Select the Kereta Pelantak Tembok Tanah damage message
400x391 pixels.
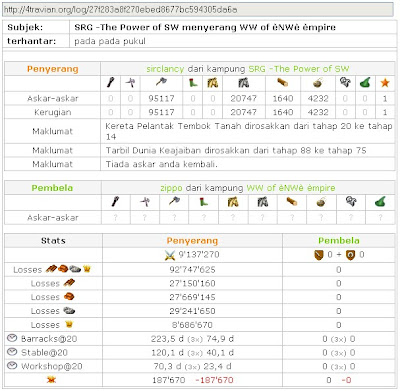click(248, 131)
